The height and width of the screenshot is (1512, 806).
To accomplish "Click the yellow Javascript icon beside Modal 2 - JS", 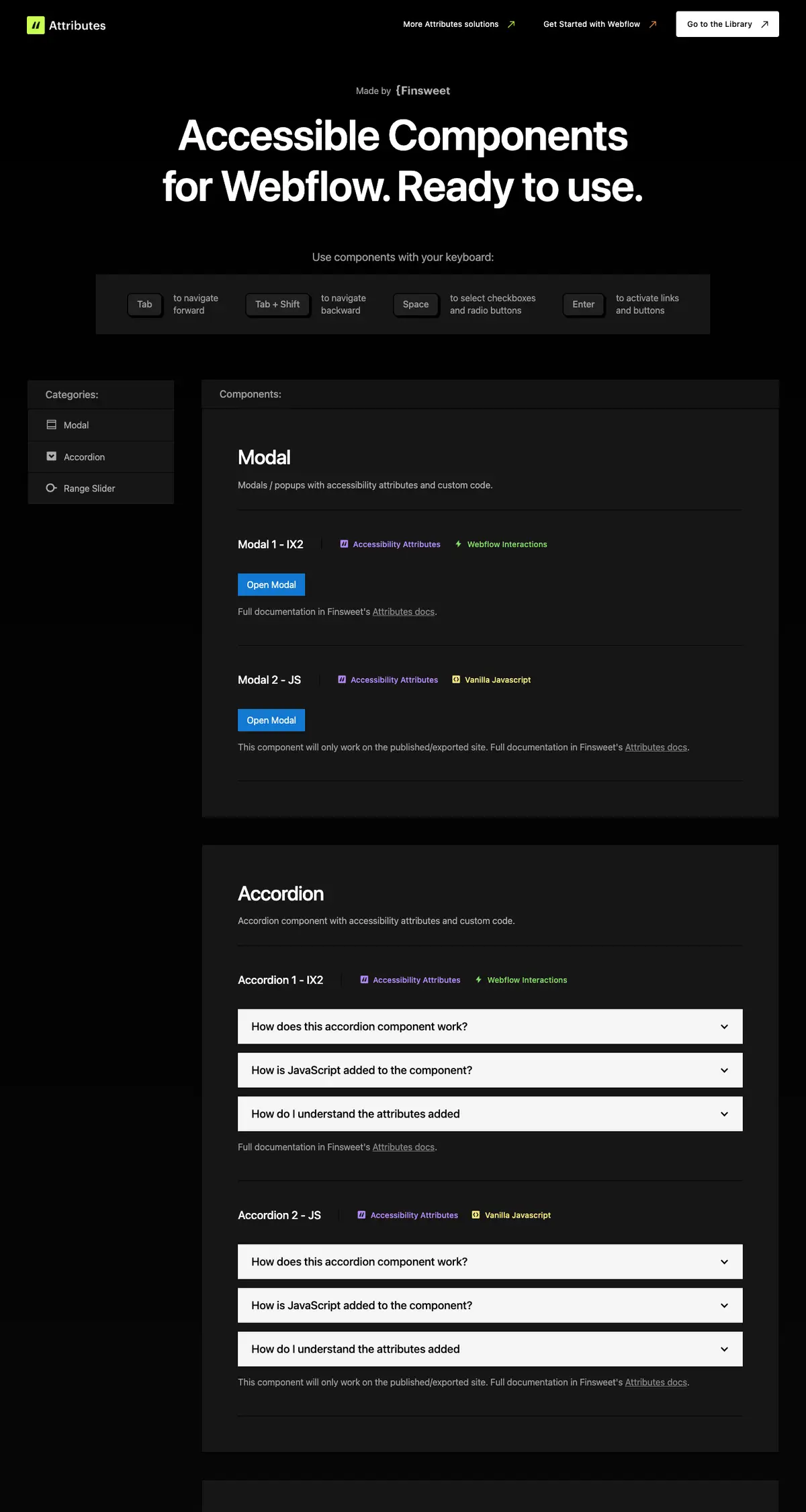I will coord(456,679).
